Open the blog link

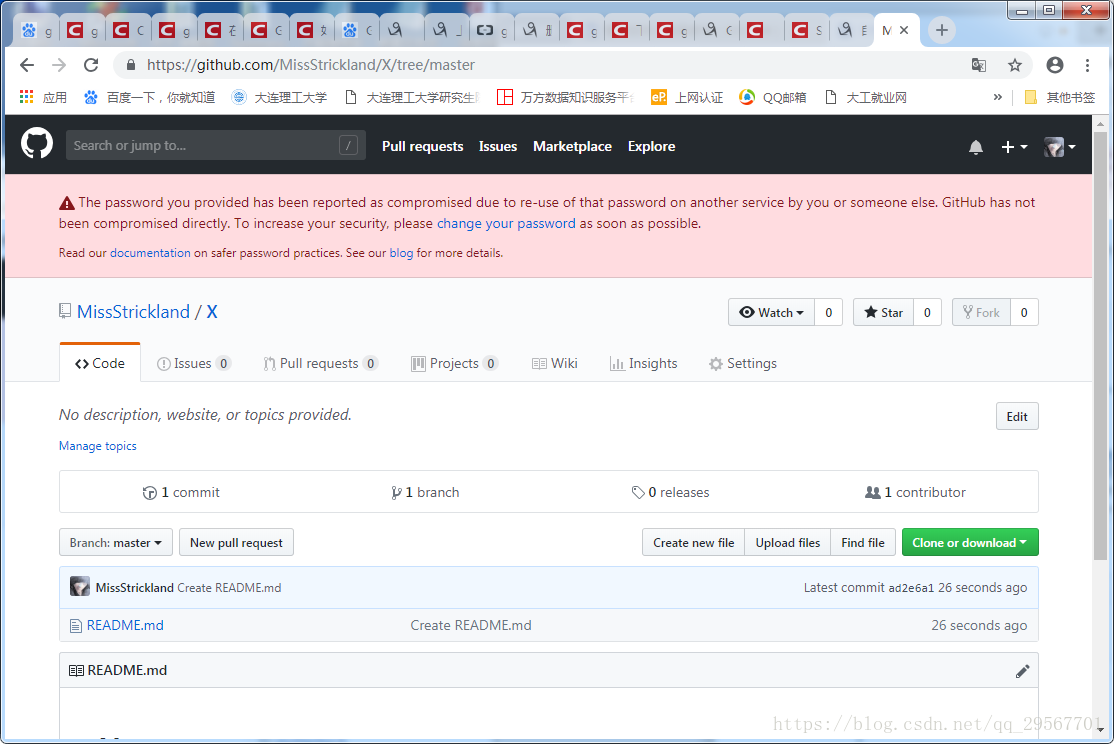pos(401,253)
